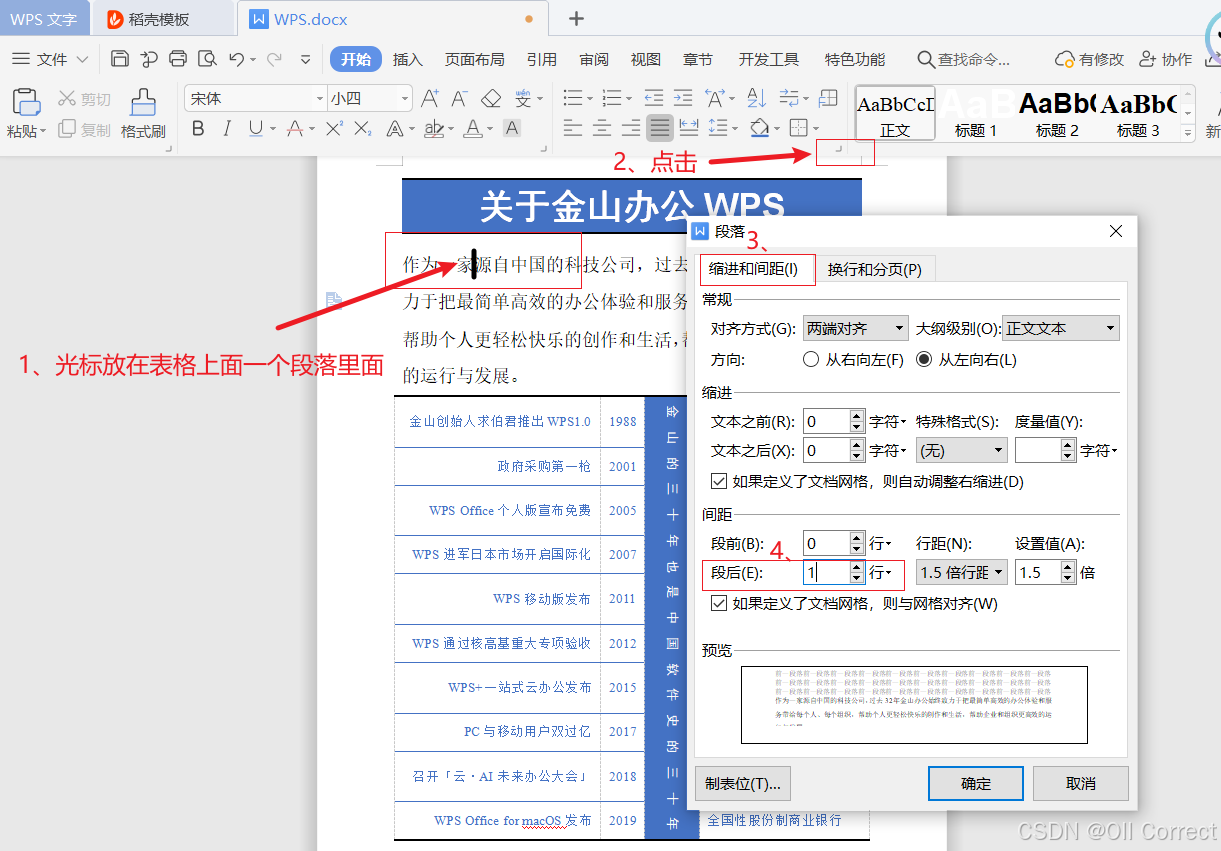Open the line spacing dropdown (1.5 倍行距)
Viewport: 1221px width, 851px height.
point(961,572)
